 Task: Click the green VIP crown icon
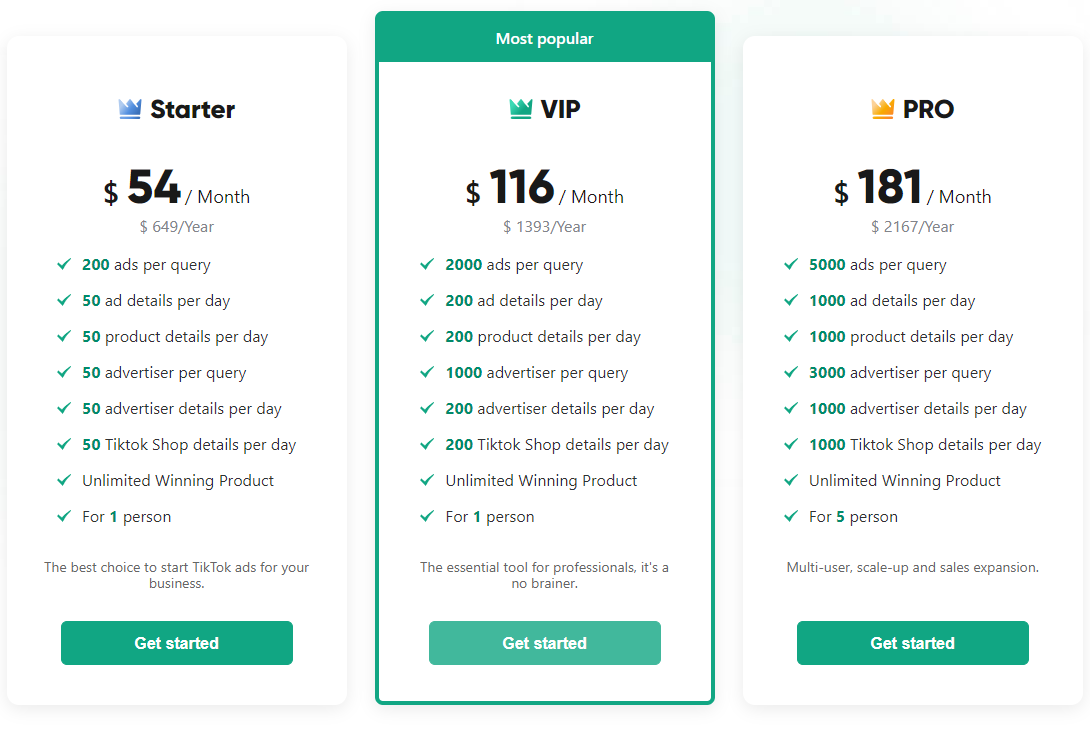[x=521, y=109]
